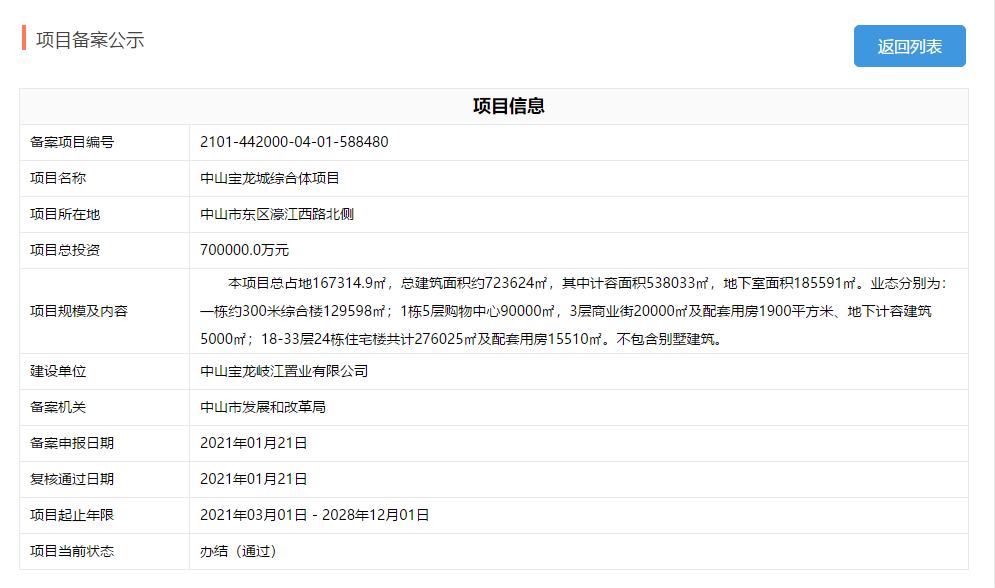Viewport: 995px width, 588px height.
Task: Select the company 中山宝龙岐江置业有限公司
Action: click(x=284, y=371)
